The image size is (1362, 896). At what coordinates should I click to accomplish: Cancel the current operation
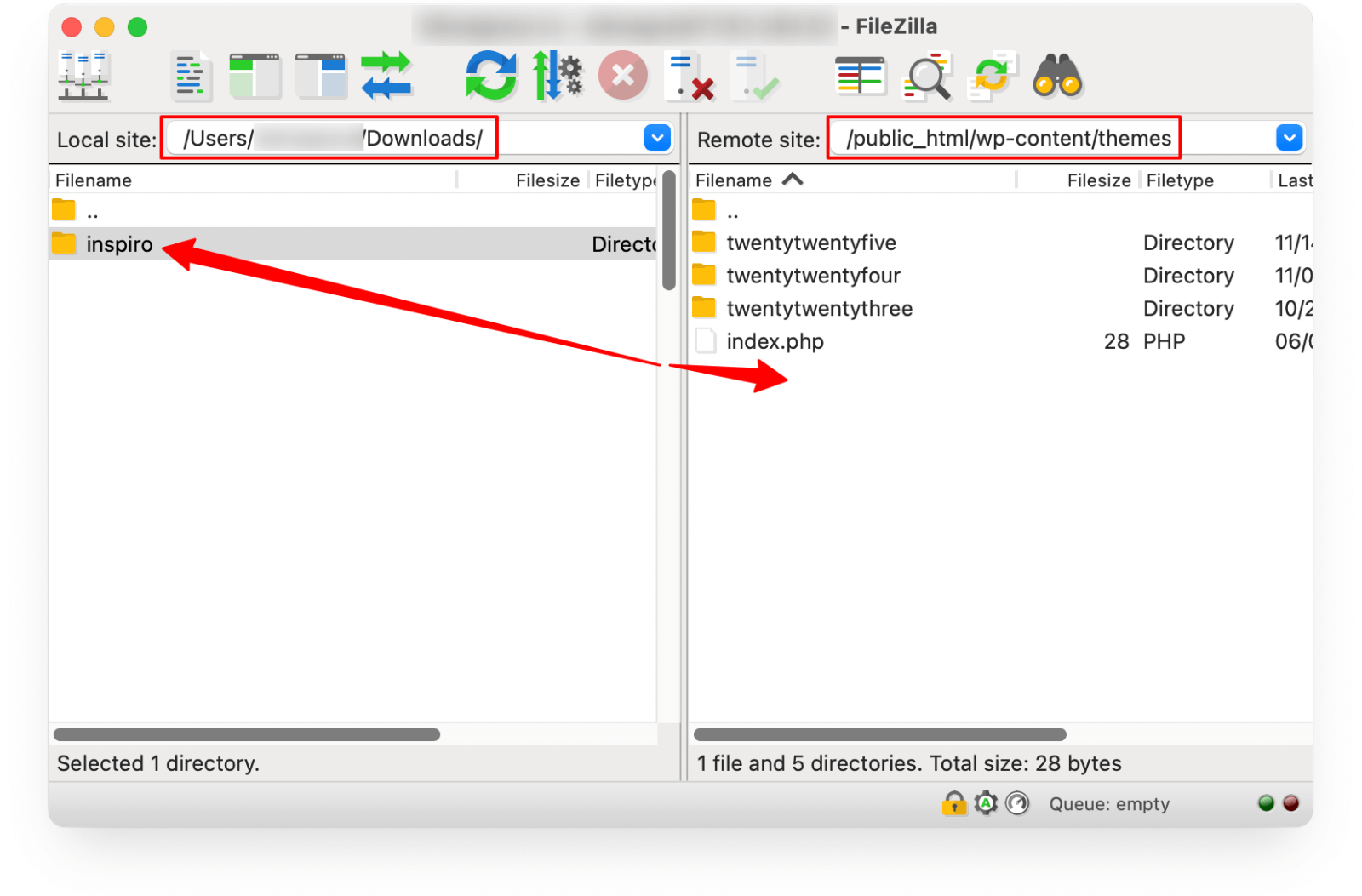pos(623,76)
